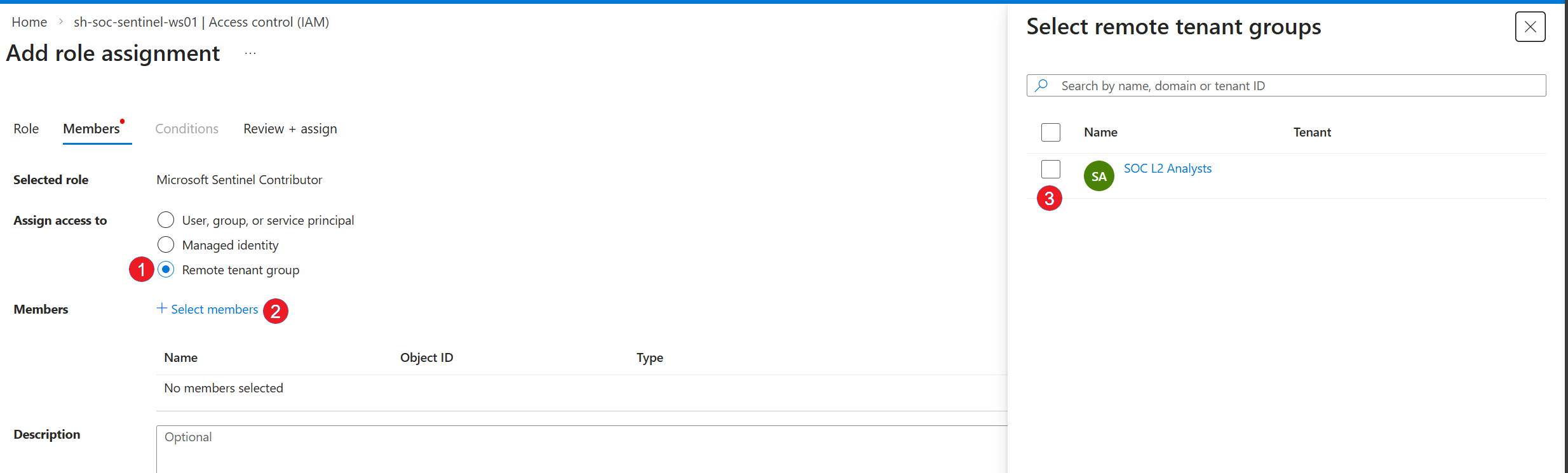The height and width of the screenshot is (473, 1568).
Task: Check the SOC L2 Analysts checkbox
Action: (1051, 169)
